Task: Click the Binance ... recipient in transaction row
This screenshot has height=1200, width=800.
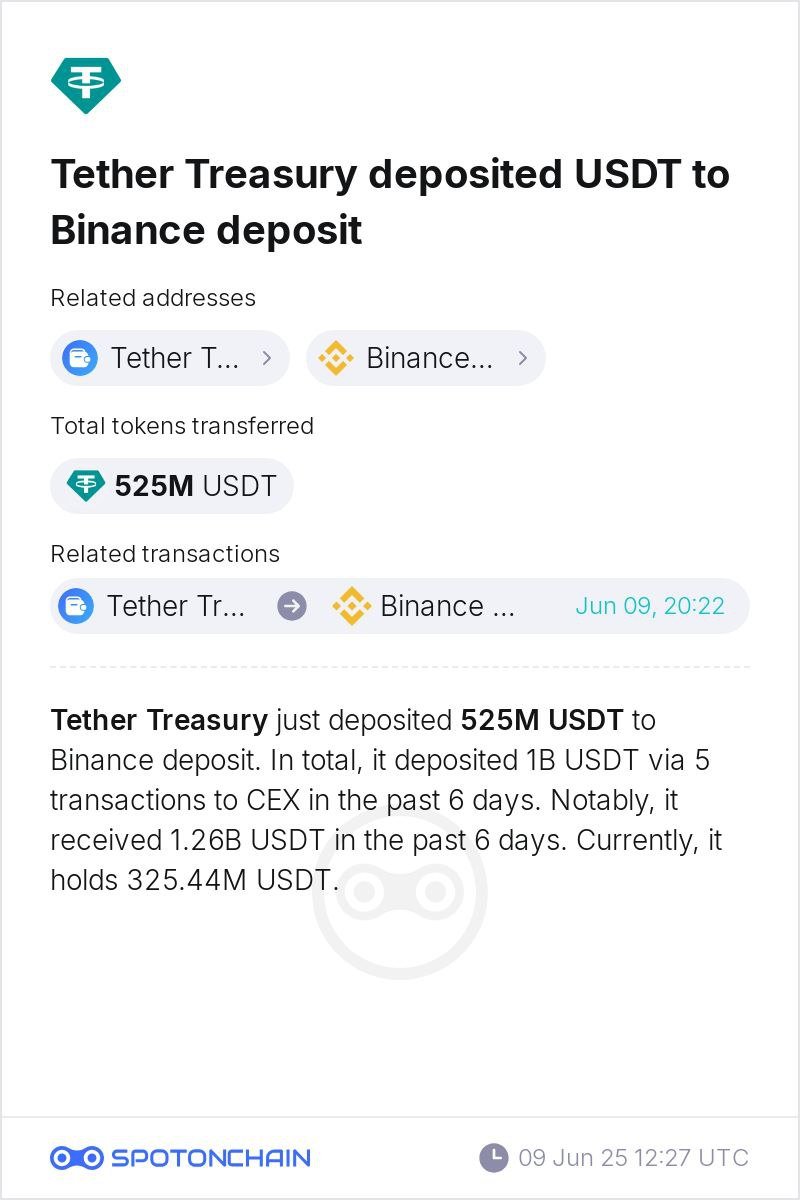Action: [448, 606]
